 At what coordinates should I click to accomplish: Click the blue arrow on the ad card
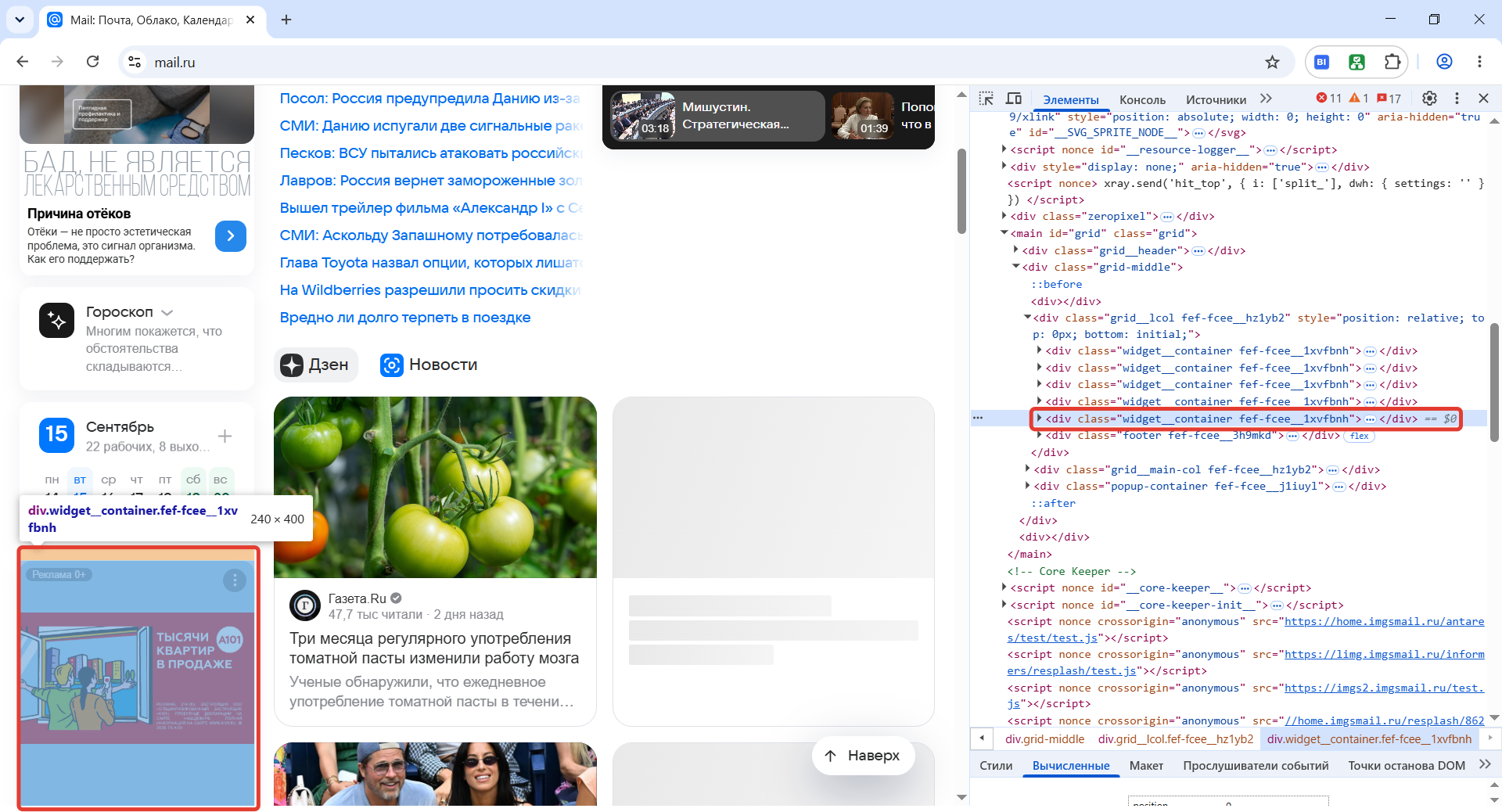pos(231,236)
